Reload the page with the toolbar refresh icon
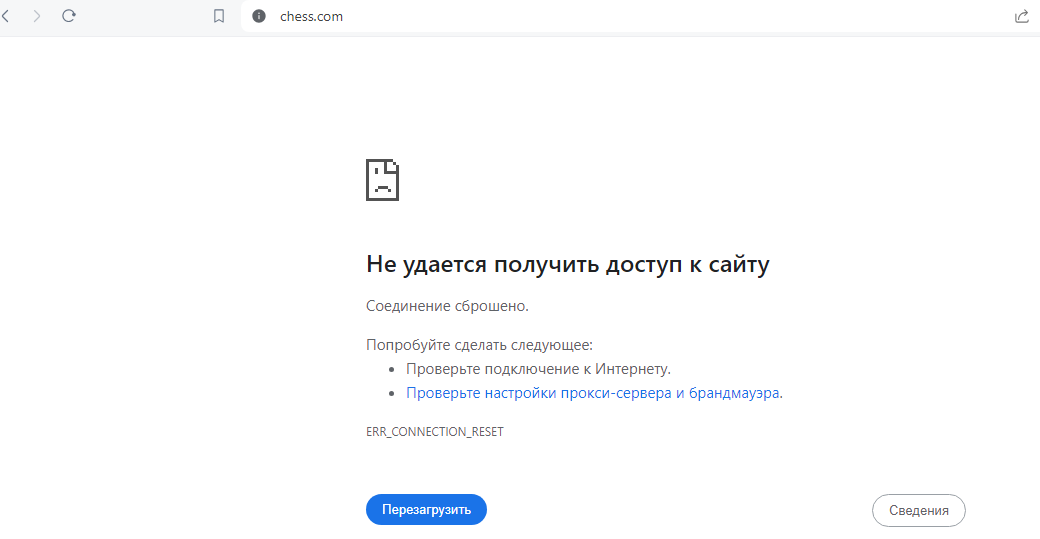The height and width of the screenshot is (539, 1040). pyautogui.click(x=69, y=16)
